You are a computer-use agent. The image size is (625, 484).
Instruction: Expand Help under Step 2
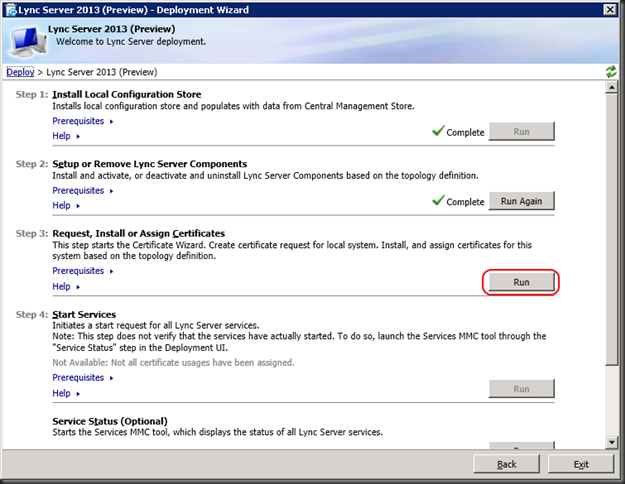(x=66, y=205)
